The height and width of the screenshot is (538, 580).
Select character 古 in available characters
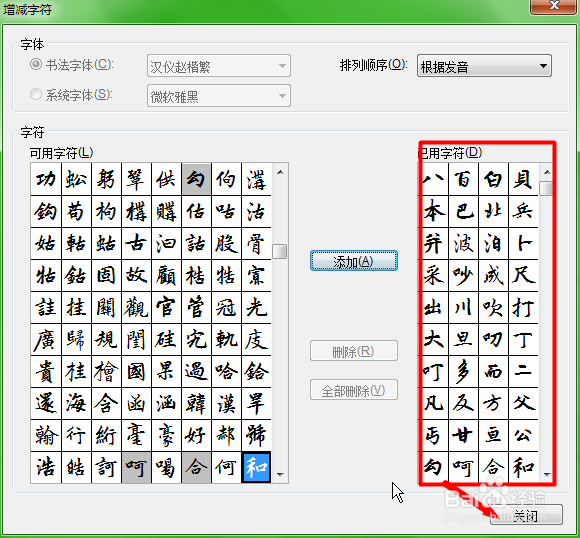[136, 243]
